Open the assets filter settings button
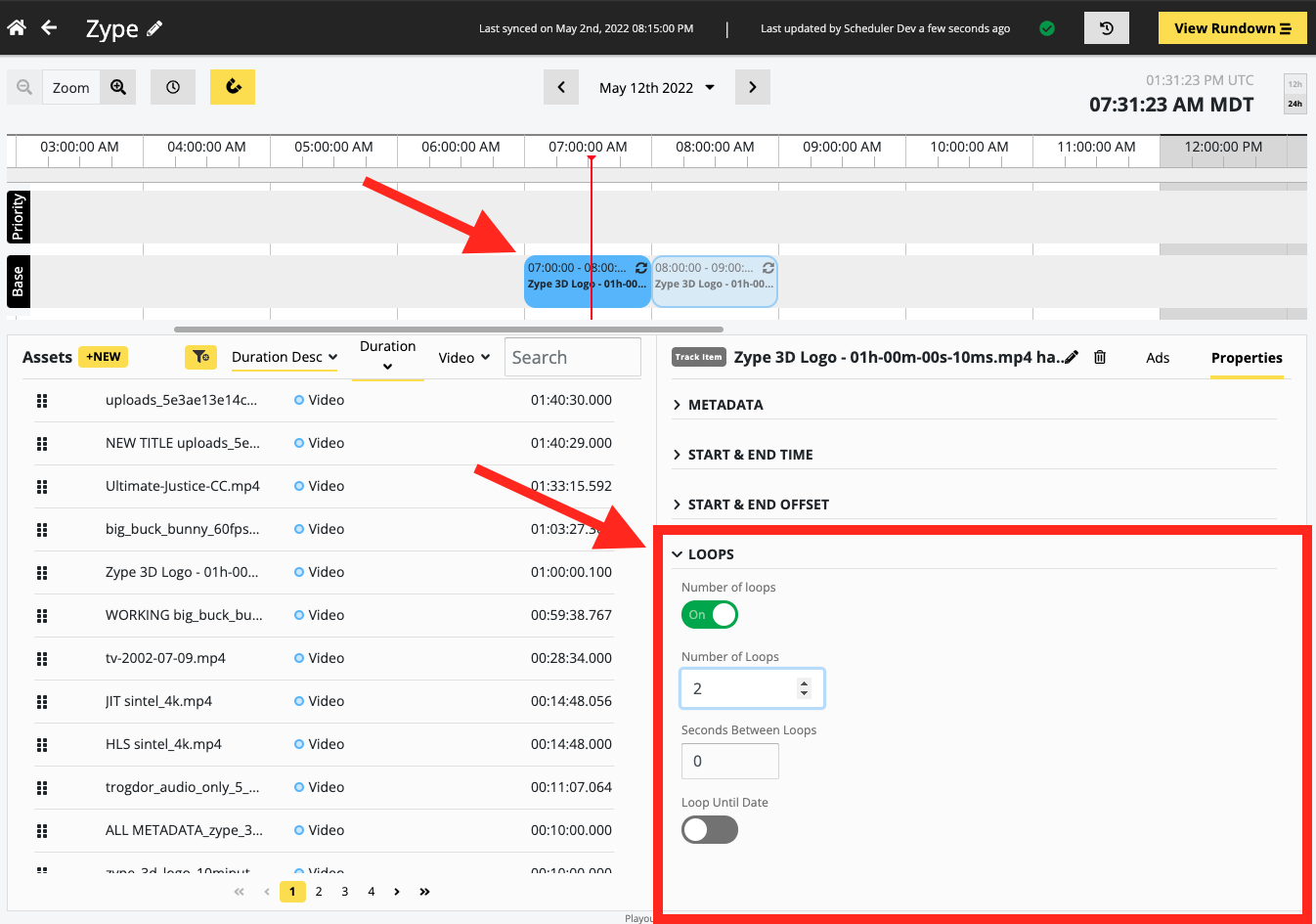Image resolution: width=1316 pixels, height=924 pixels. (x=200, y=357)
